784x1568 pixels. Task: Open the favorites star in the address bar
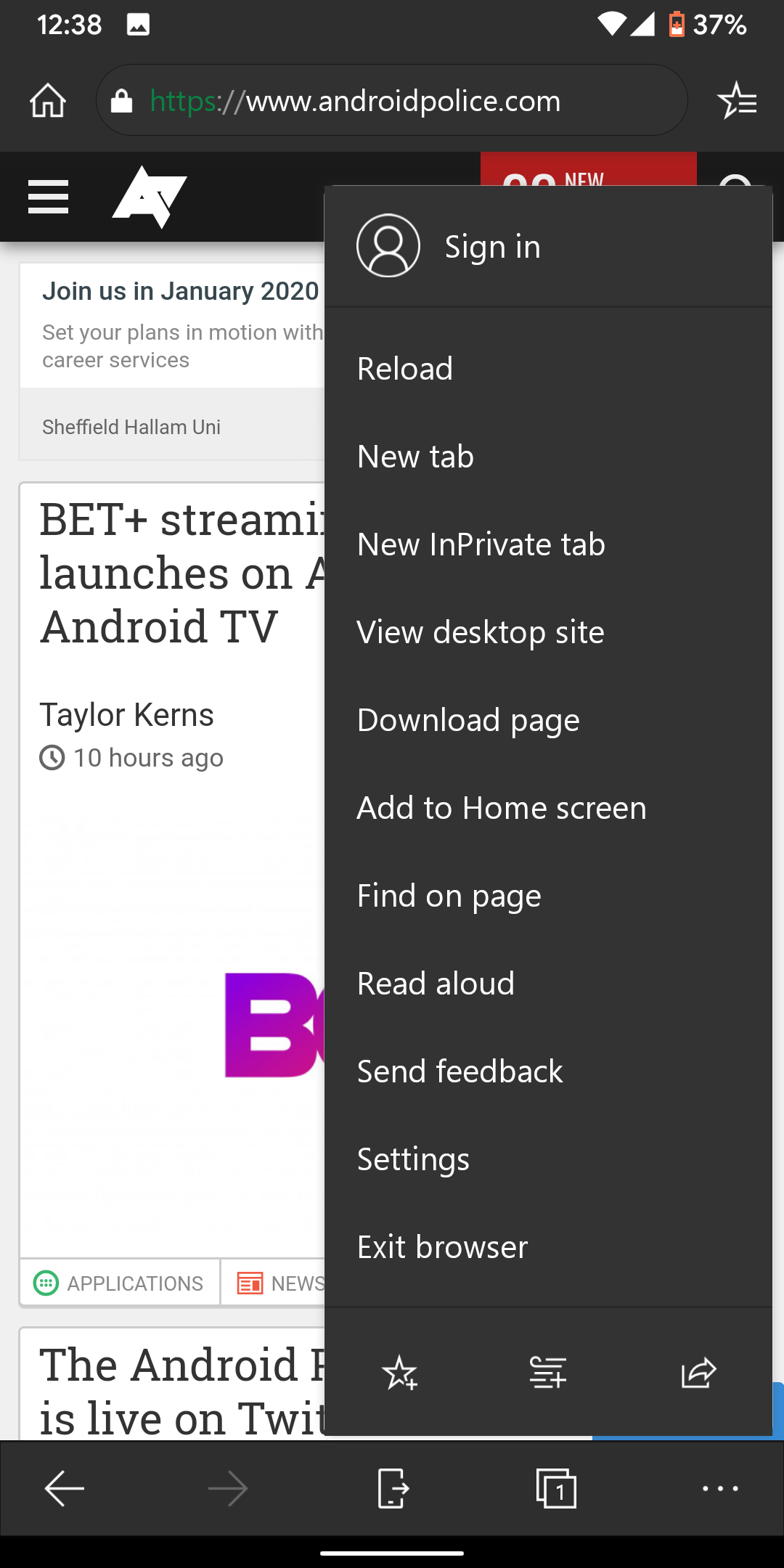click(738, 100)
